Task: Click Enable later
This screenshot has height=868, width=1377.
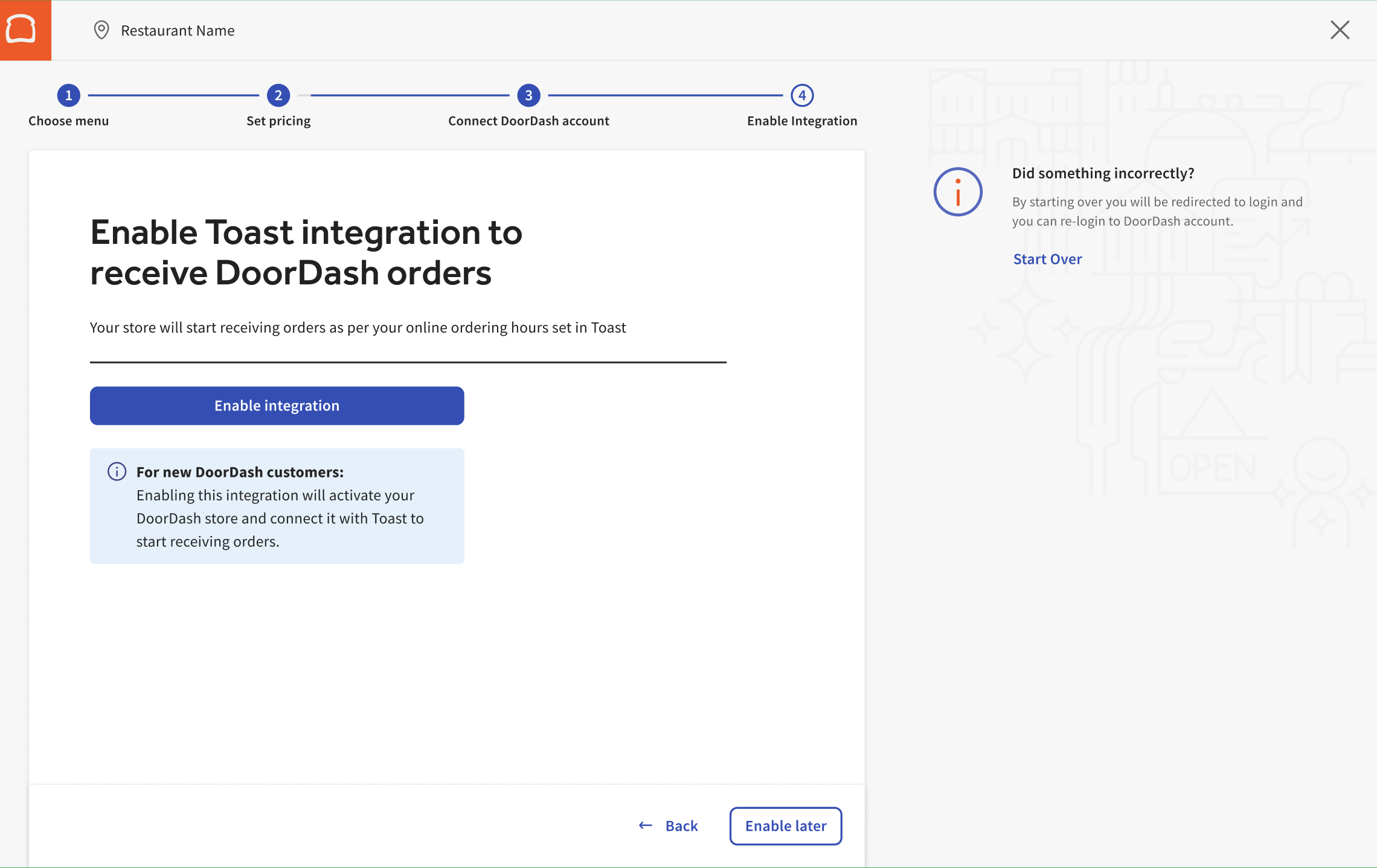Action: [785, 826]
